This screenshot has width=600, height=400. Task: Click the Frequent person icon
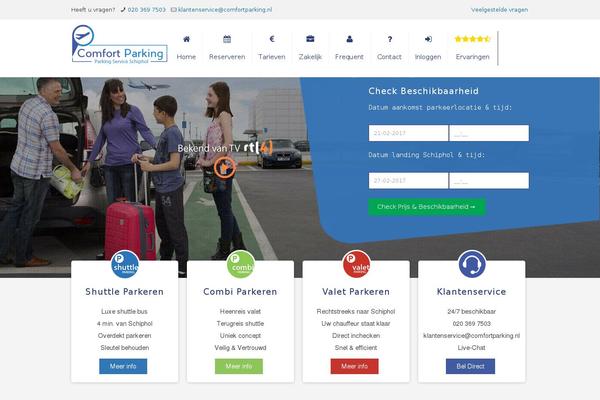coord(349,39)
